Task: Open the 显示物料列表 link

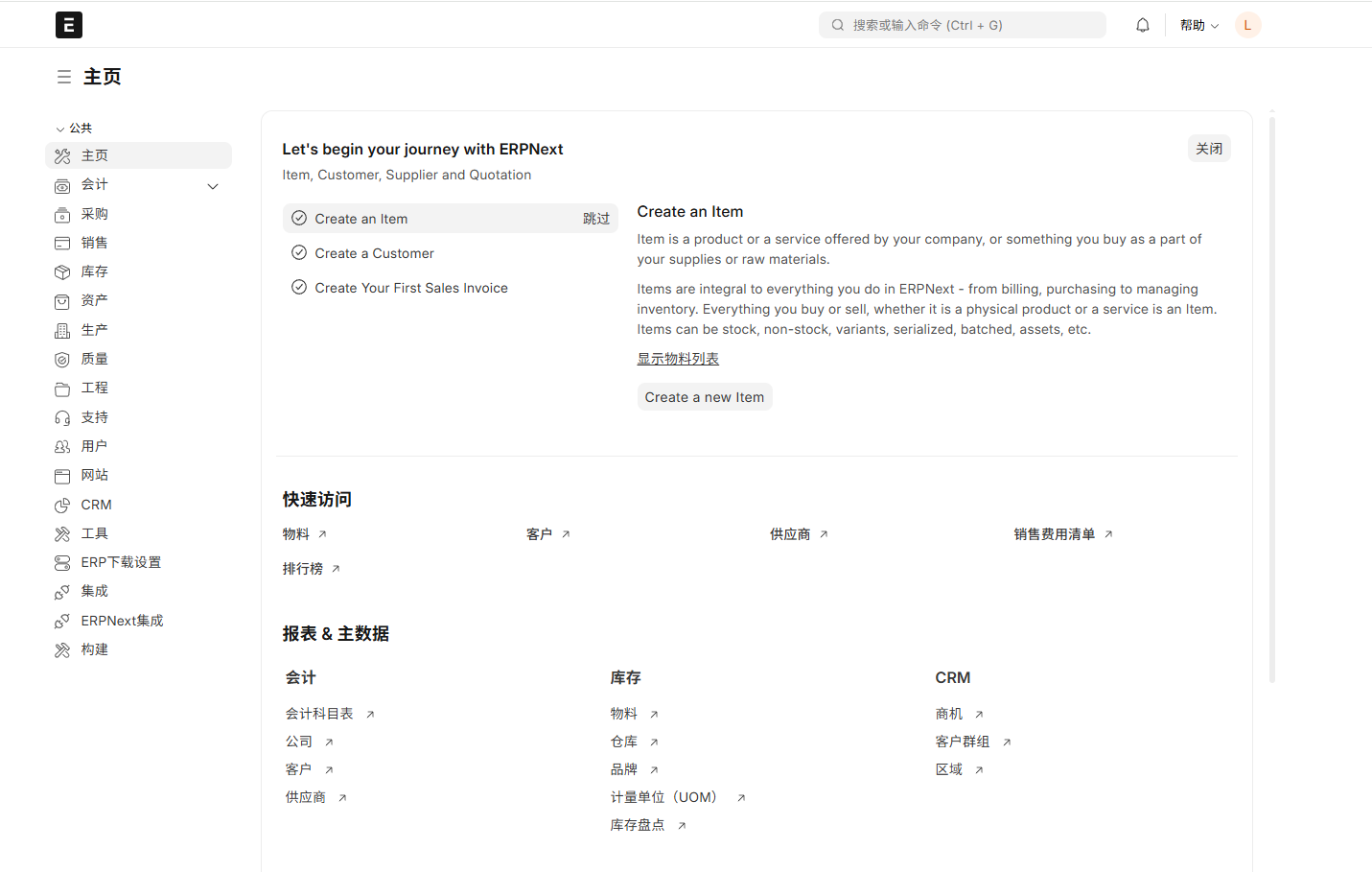Action: pyautogui.click(x=678, y=359)
